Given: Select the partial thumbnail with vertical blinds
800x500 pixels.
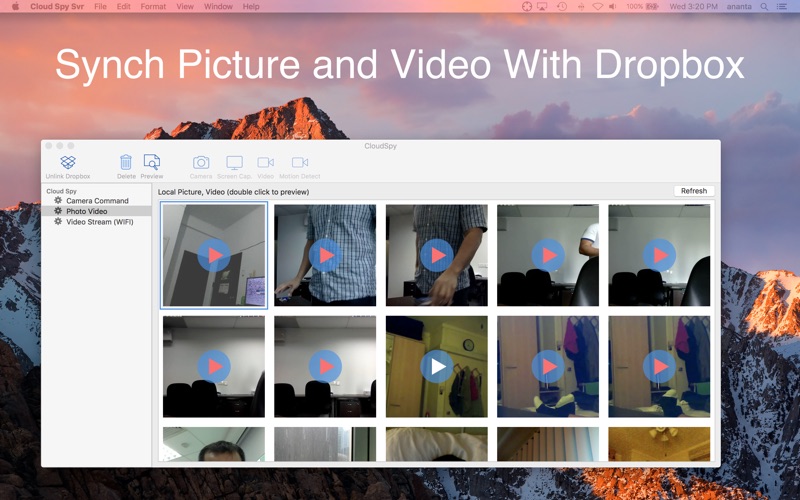Looking at the screenshot, I should click(x=548, y=444).
